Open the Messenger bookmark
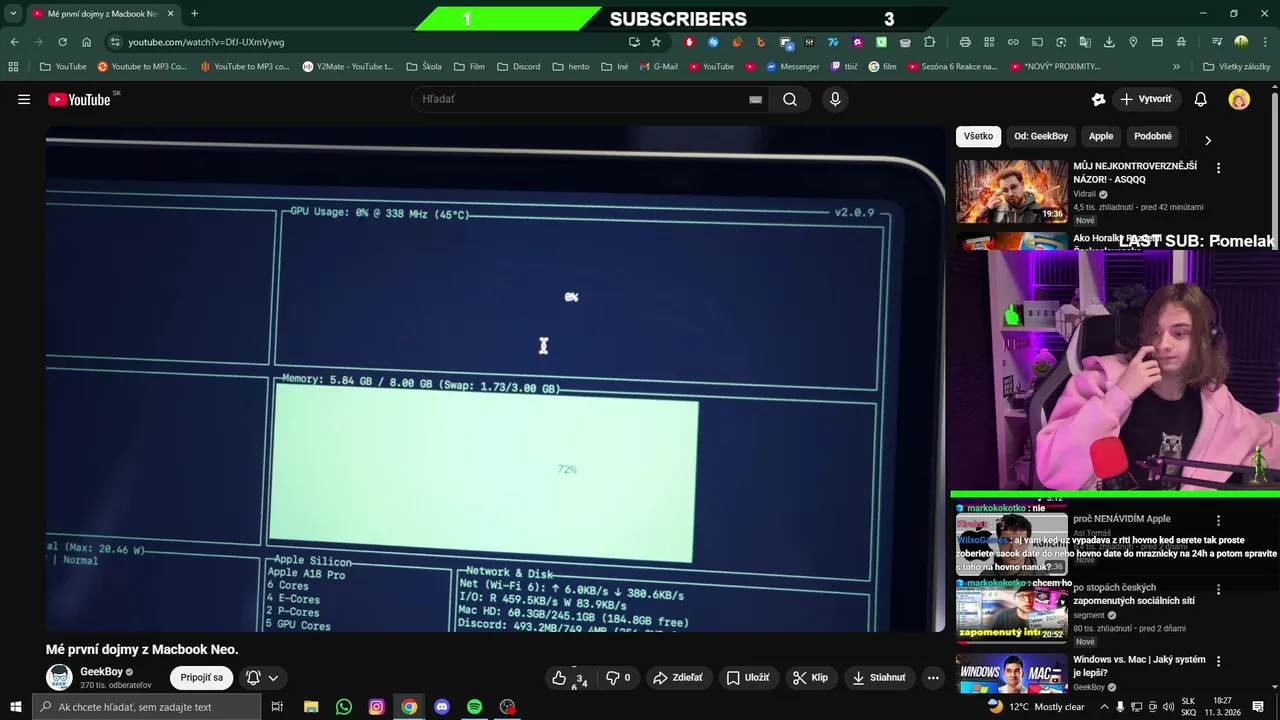This screenshot has width=1280, height=720. [x=792, y=67]
